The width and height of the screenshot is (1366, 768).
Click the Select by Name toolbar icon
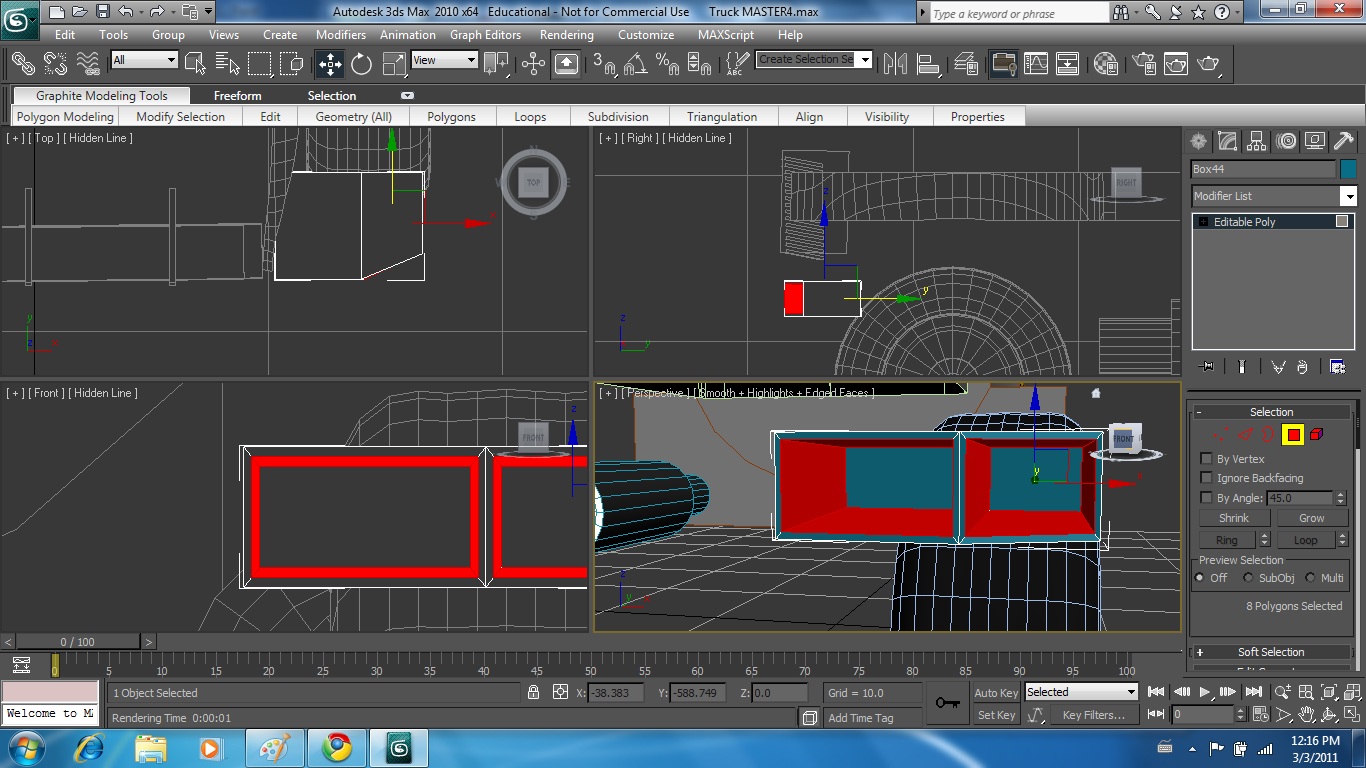click(226, 64)
